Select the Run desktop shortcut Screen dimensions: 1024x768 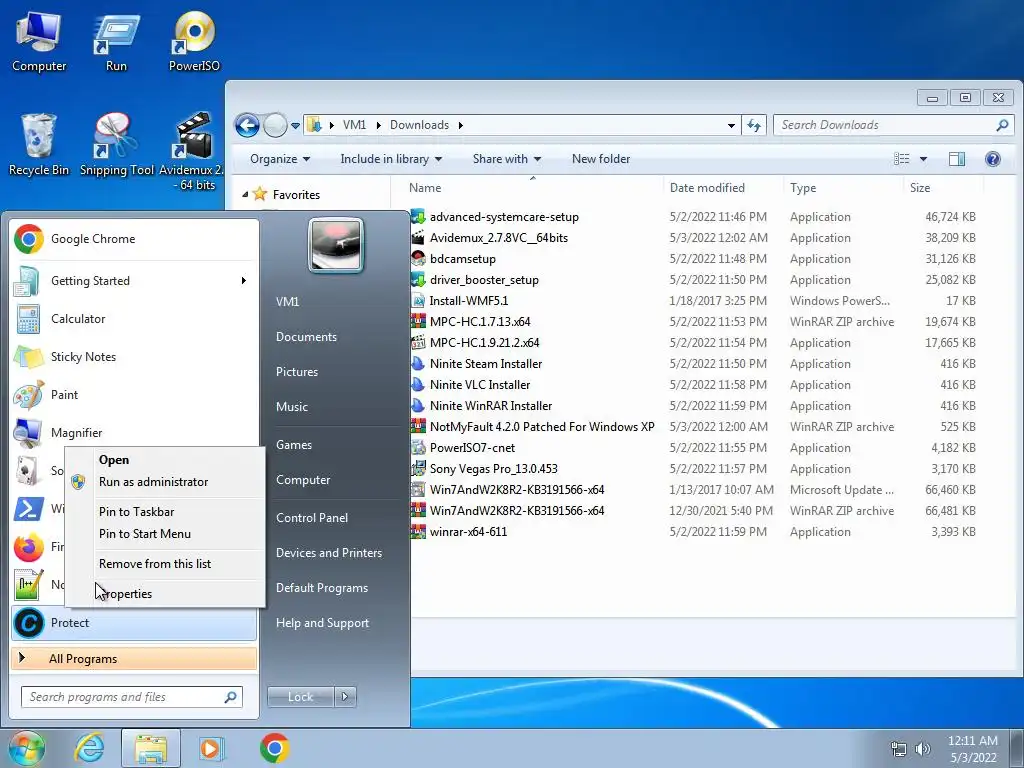point(116,42)
